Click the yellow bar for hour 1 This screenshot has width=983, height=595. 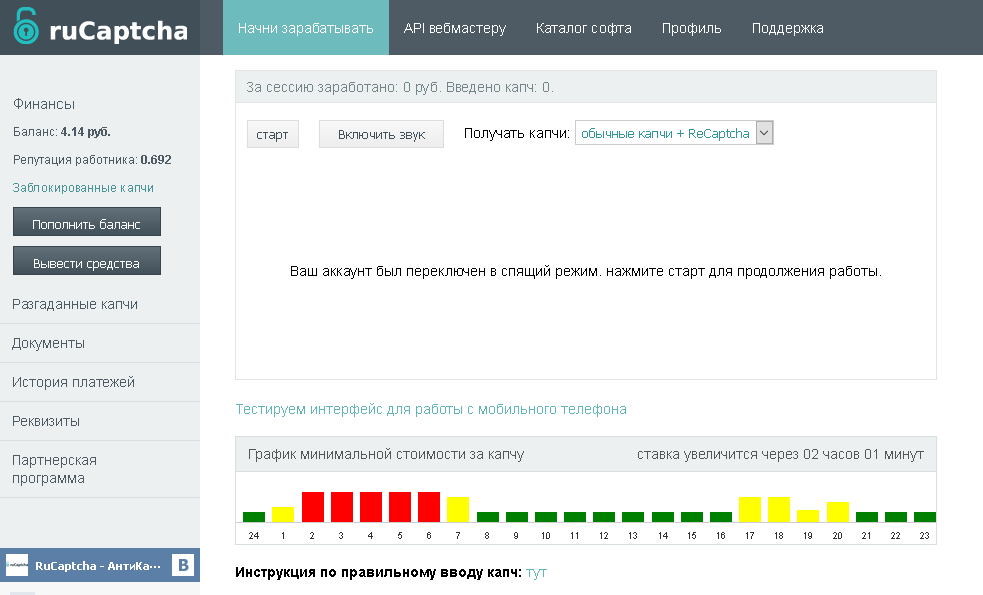[283, 514]
